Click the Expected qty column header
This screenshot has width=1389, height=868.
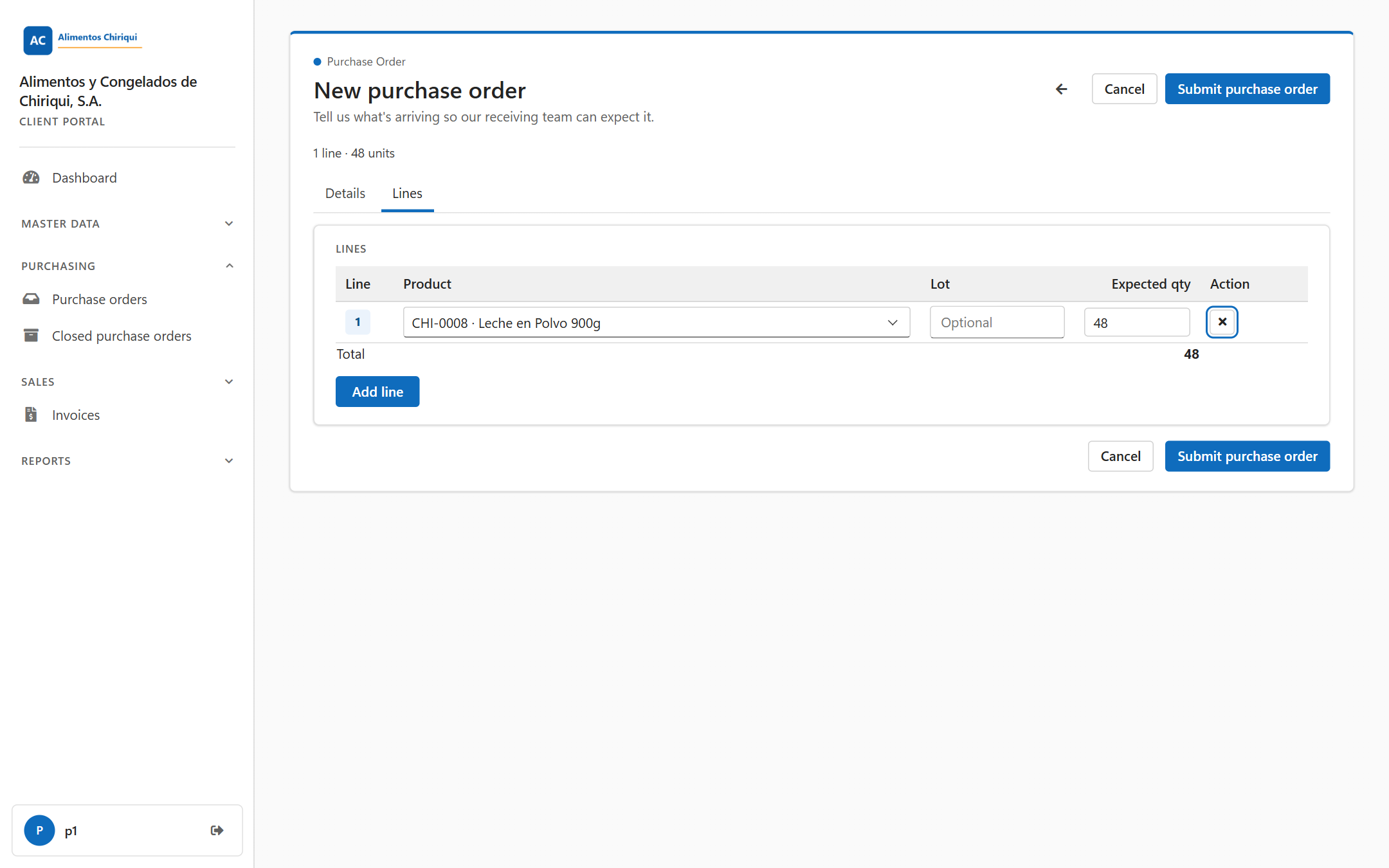[x=1151, y=284]
